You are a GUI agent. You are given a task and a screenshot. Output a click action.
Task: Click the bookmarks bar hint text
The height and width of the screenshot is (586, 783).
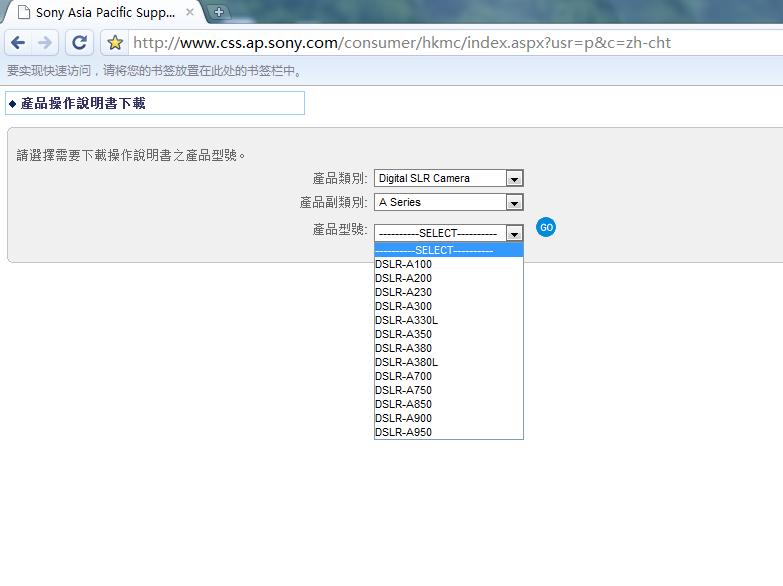pyautogui.click(x=154, y=71)
